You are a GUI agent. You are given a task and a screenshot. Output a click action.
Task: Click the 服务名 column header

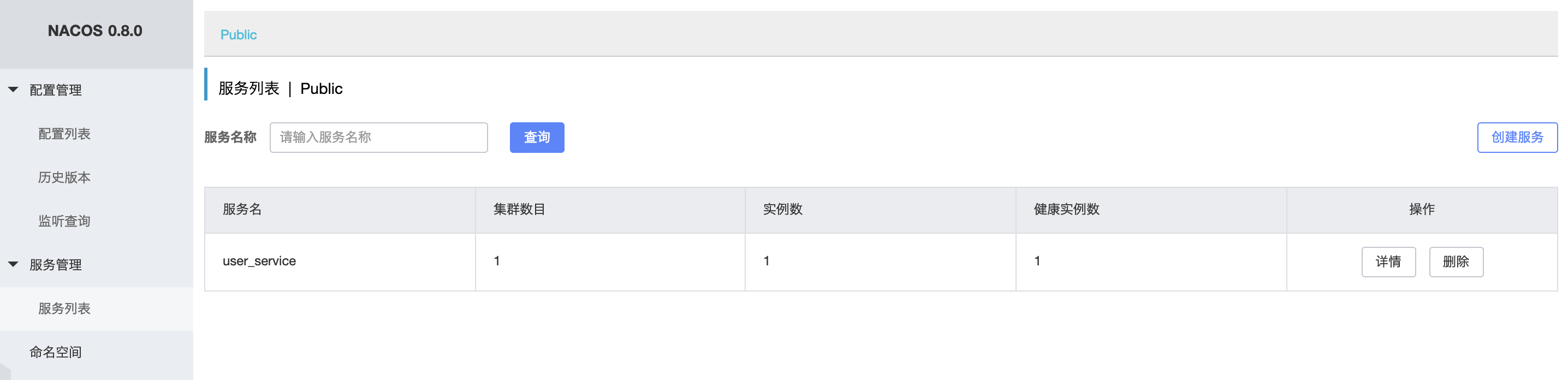[x=242, y=210]
